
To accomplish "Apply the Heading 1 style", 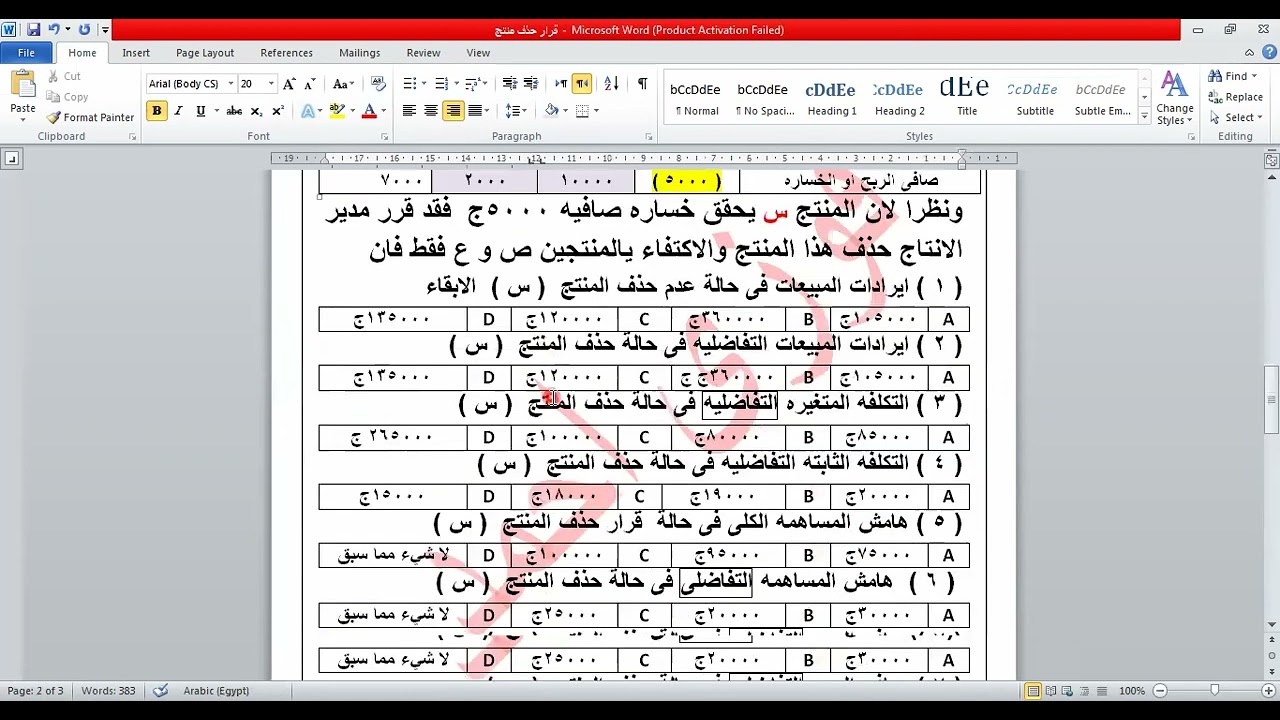I will point(832,97).
